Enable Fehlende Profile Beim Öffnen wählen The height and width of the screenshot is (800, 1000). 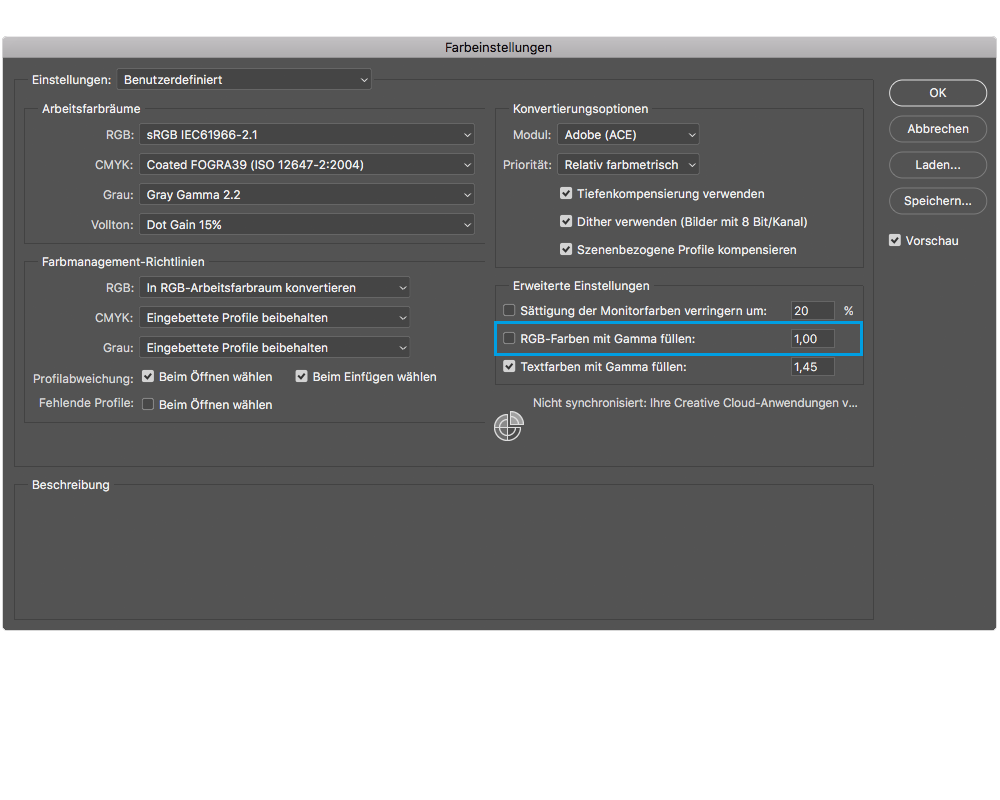148,405
